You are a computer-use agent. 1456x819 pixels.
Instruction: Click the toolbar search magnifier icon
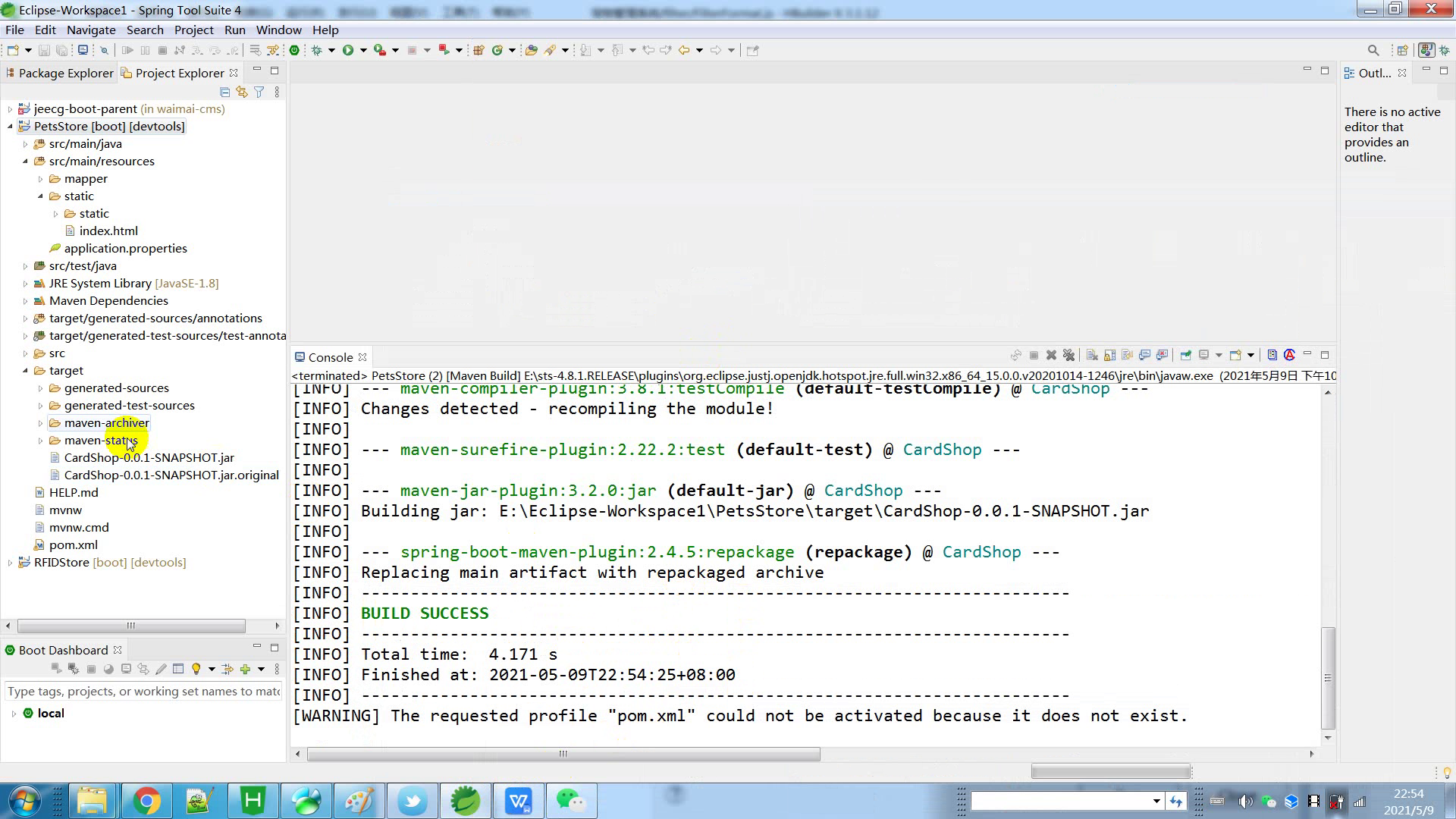point(1373,50)
